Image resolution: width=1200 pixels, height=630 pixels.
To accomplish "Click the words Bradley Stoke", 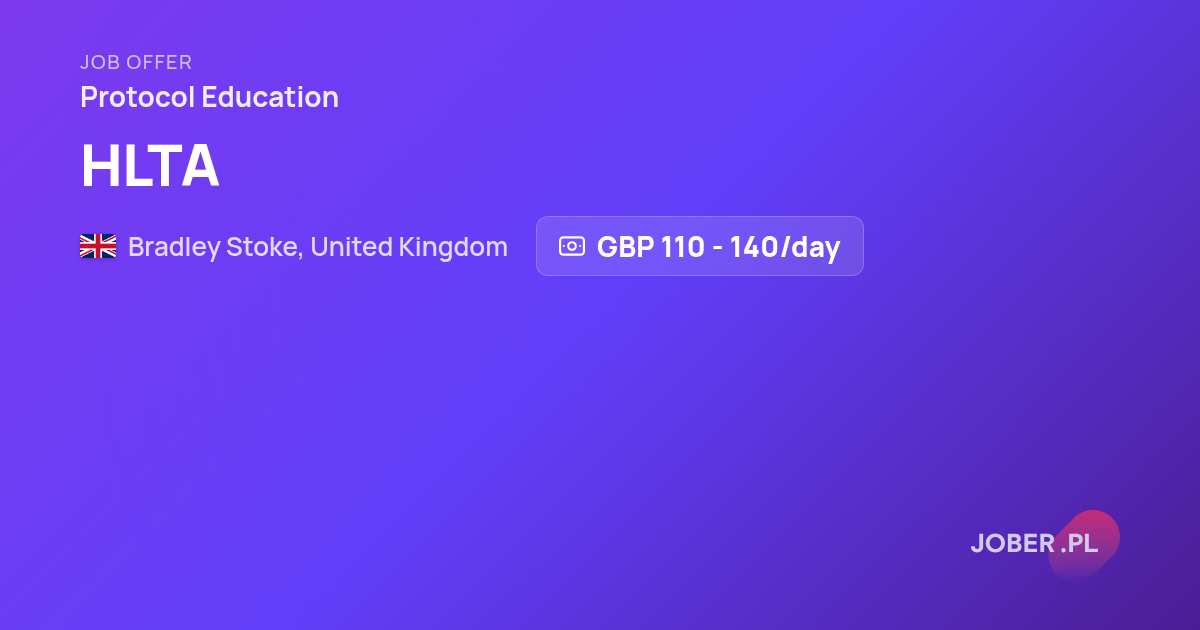I will coord(213,247).
